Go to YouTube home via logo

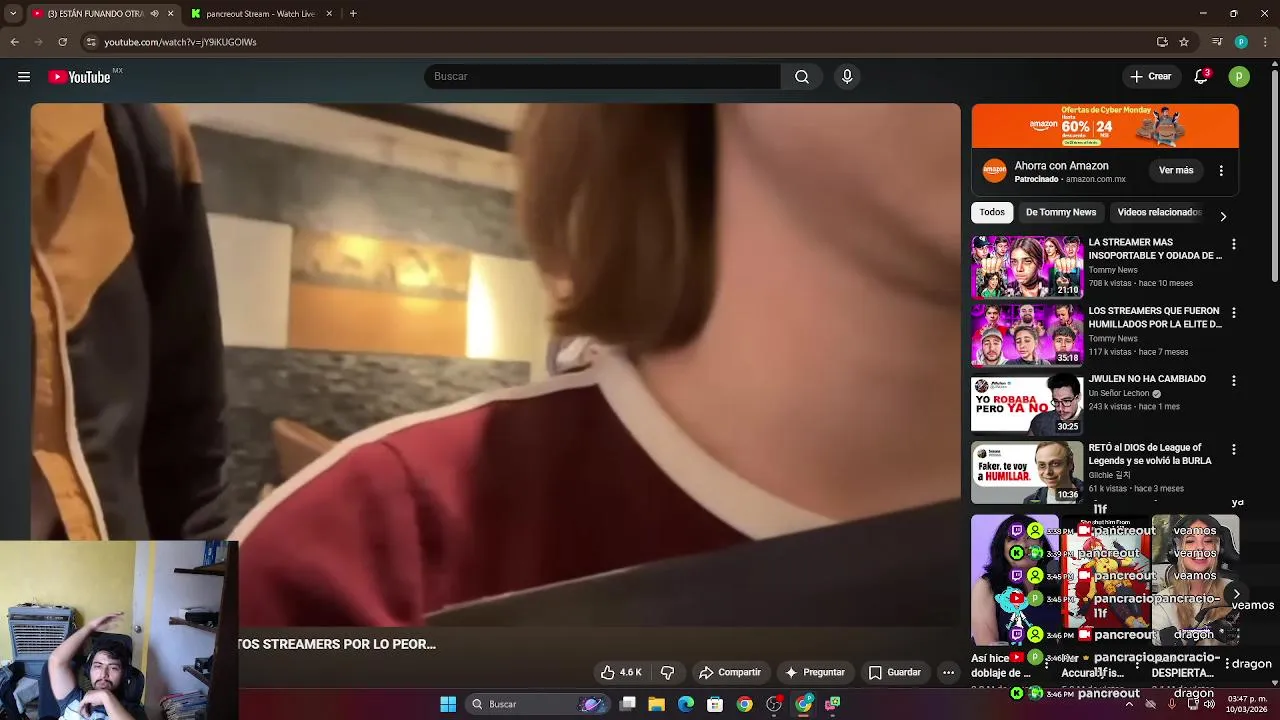pos(79,77)
